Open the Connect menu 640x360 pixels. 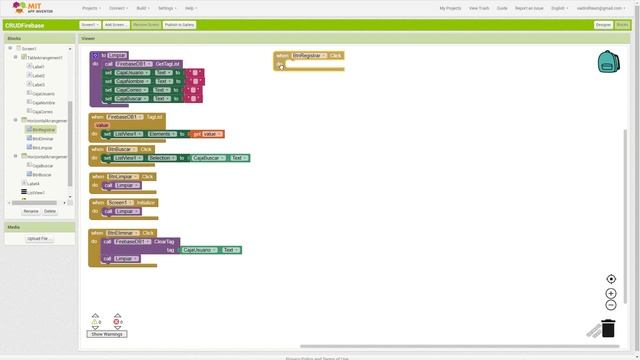118,8
